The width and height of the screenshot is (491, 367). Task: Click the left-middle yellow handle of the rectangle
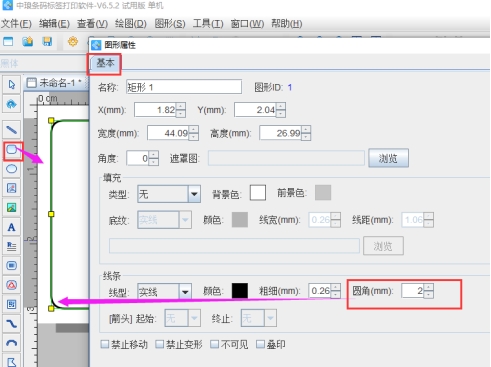pos(51,214)
